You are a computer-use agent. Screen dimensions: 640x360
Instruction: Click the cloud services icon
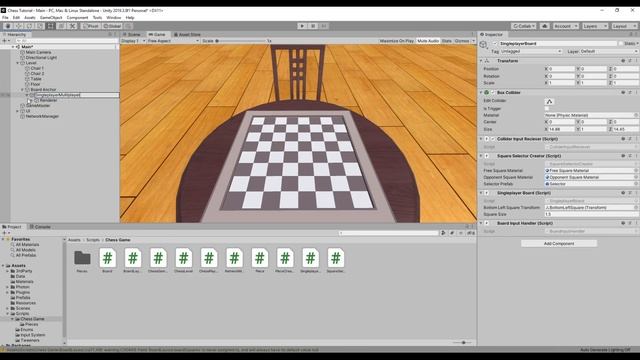[544, 26]
